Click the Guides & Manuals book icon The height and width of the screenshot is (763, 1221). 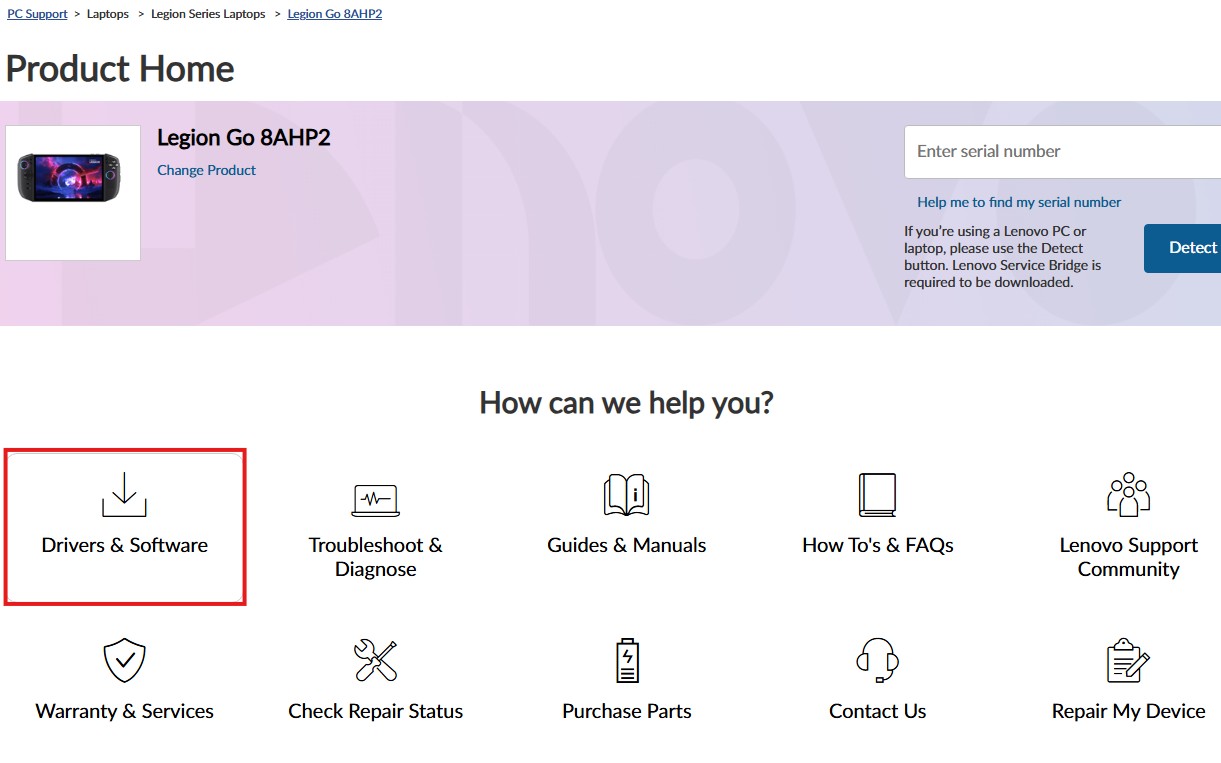[627, 494]
